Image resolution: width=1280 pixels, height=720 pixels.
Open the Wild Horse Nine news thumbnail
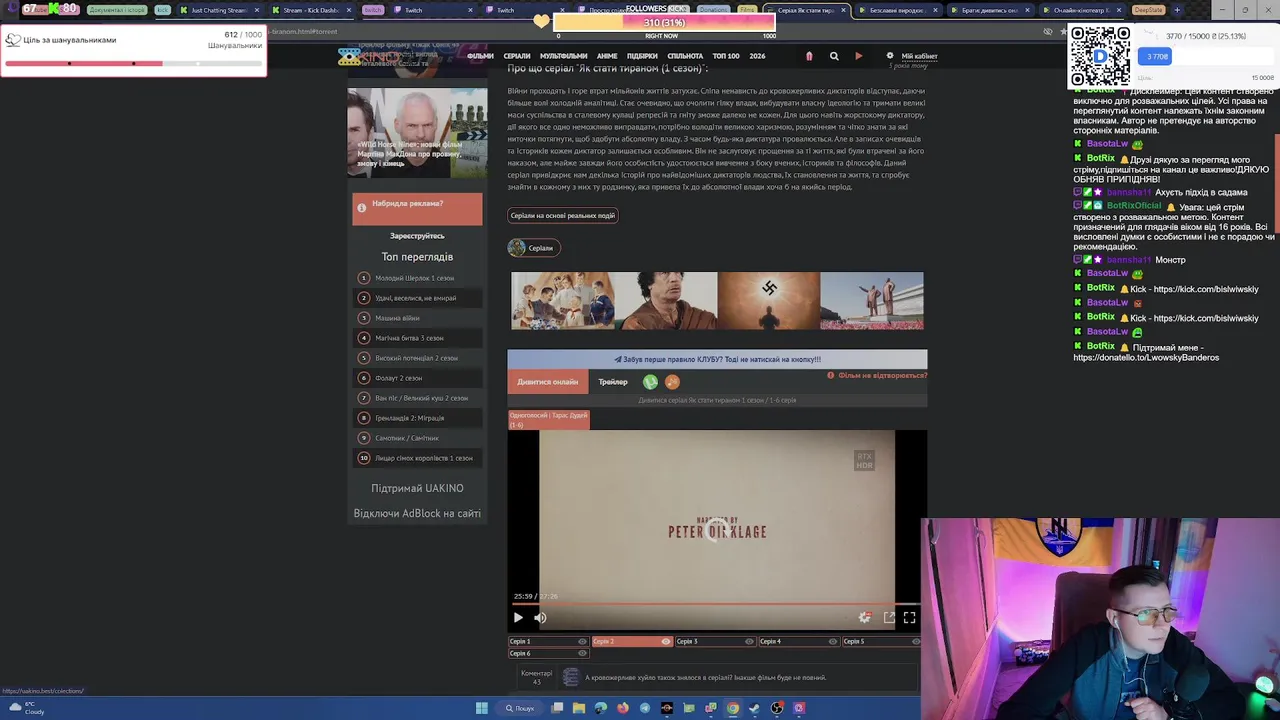[417, 132]
